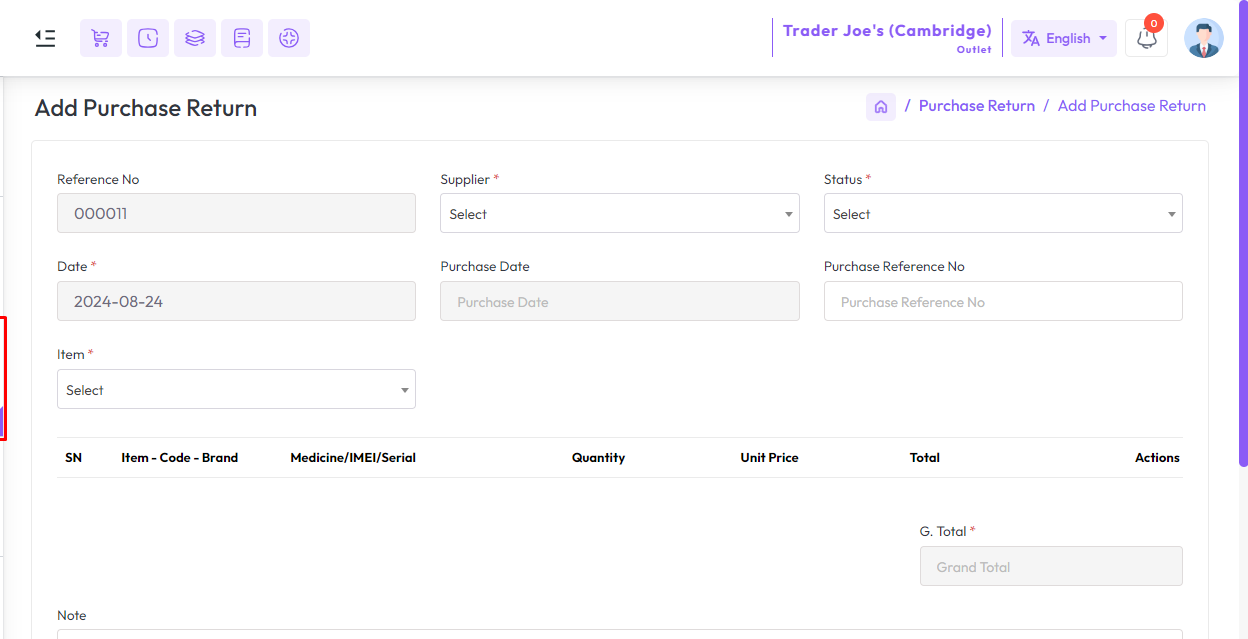
Task: Click the Date field 2024-08-24
Action: click(x=236, y=301)
